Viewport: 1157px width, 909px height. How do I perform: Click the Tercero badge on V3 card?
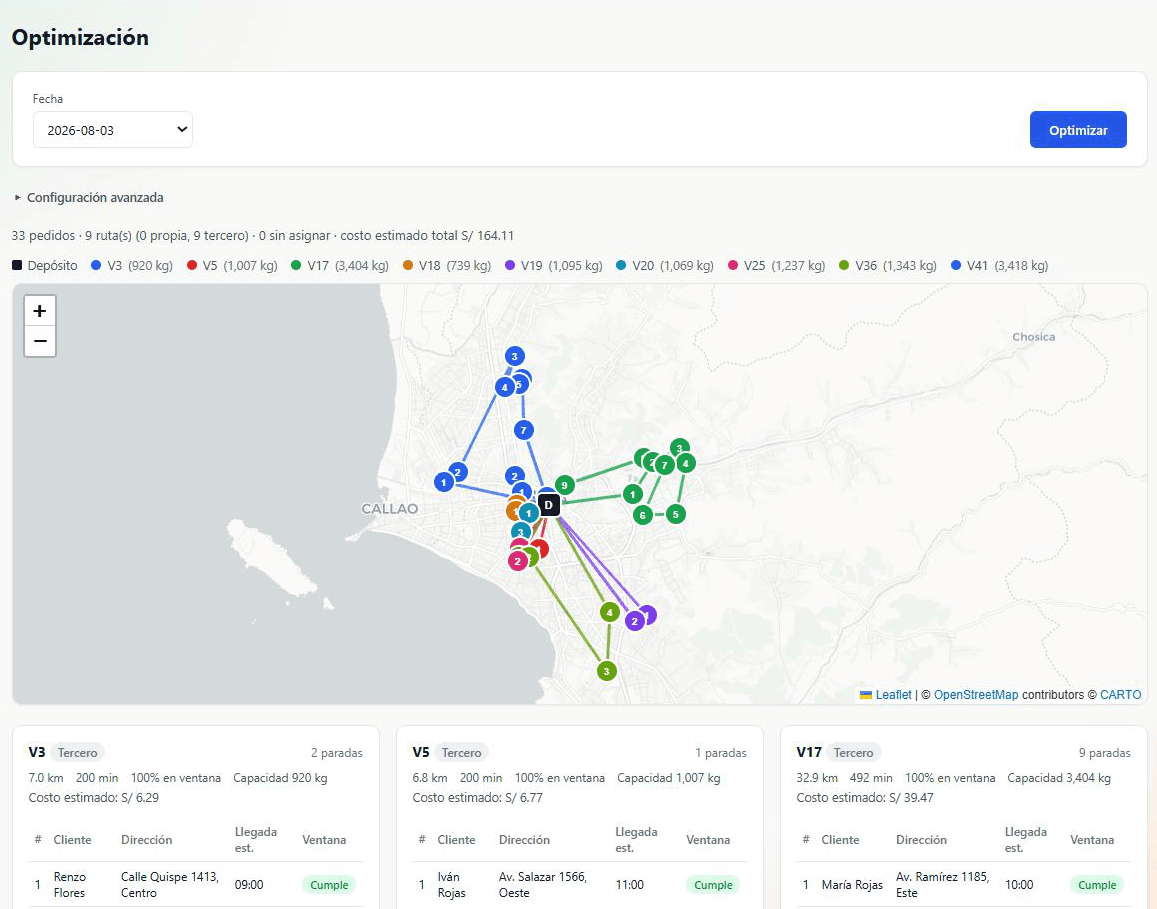[77, 753]
